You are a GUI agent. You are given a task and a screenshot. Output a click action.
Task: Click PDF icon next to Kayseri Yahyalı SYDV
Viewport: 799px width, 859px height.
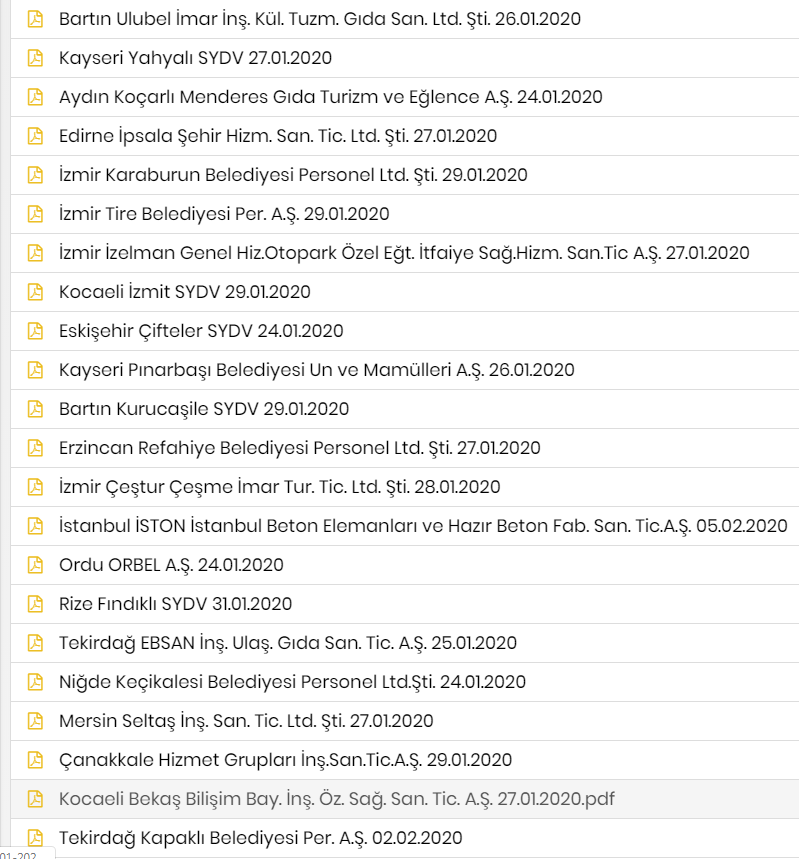click(x=35, y=58)
